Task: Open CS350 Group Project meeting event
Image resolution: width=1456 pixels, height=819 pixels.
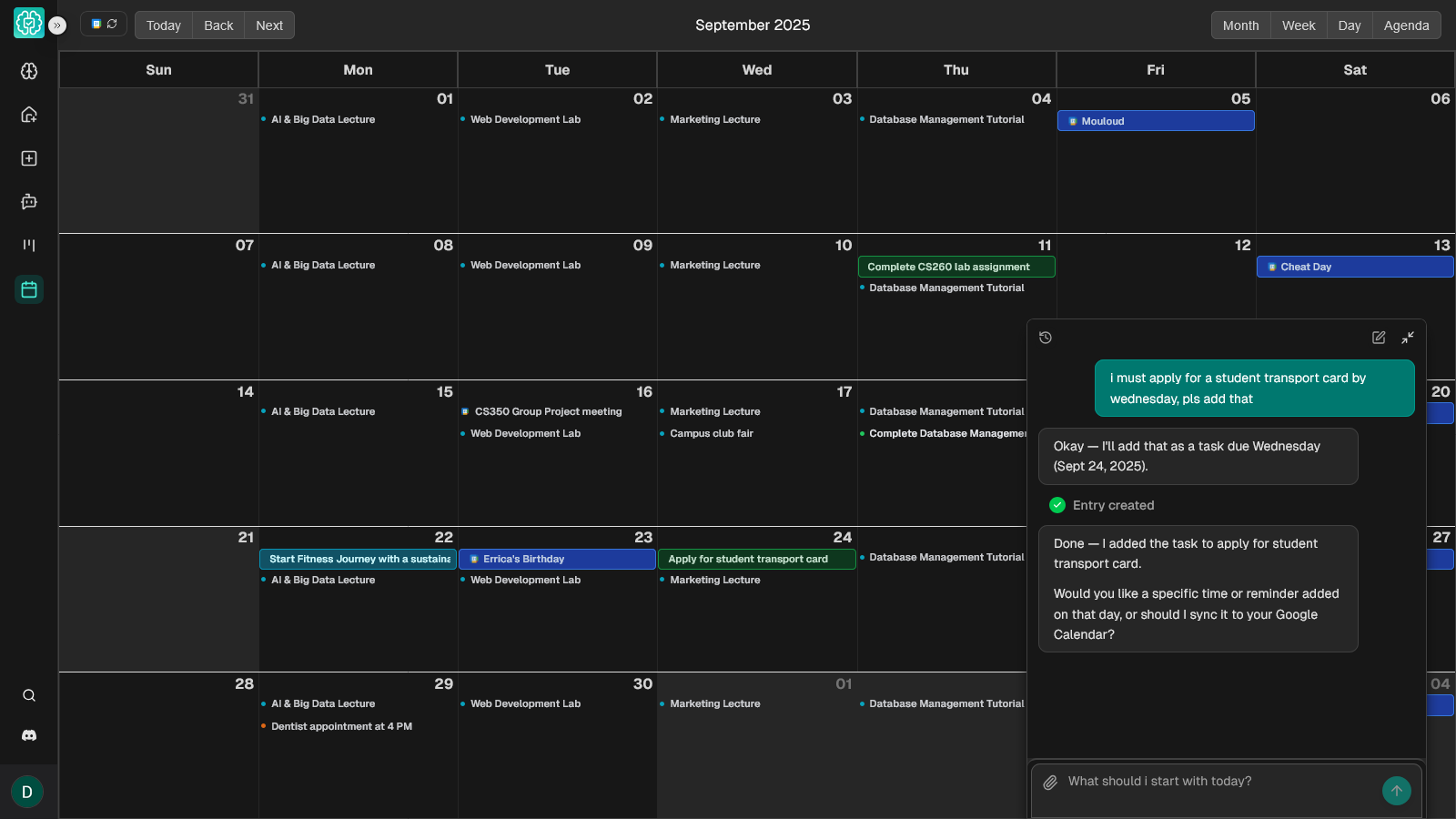Action: (548, 411)
